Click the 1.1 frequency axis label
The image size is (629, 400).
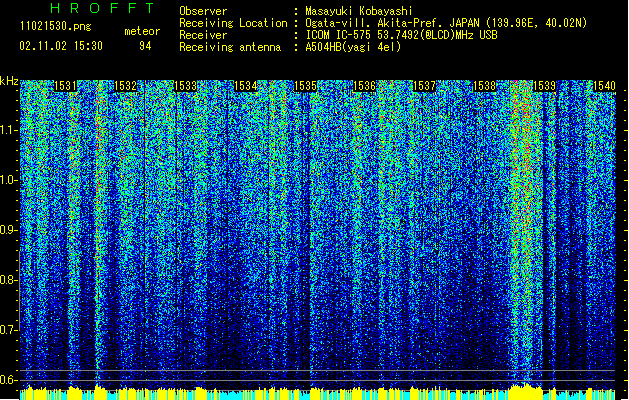(9, 130)
